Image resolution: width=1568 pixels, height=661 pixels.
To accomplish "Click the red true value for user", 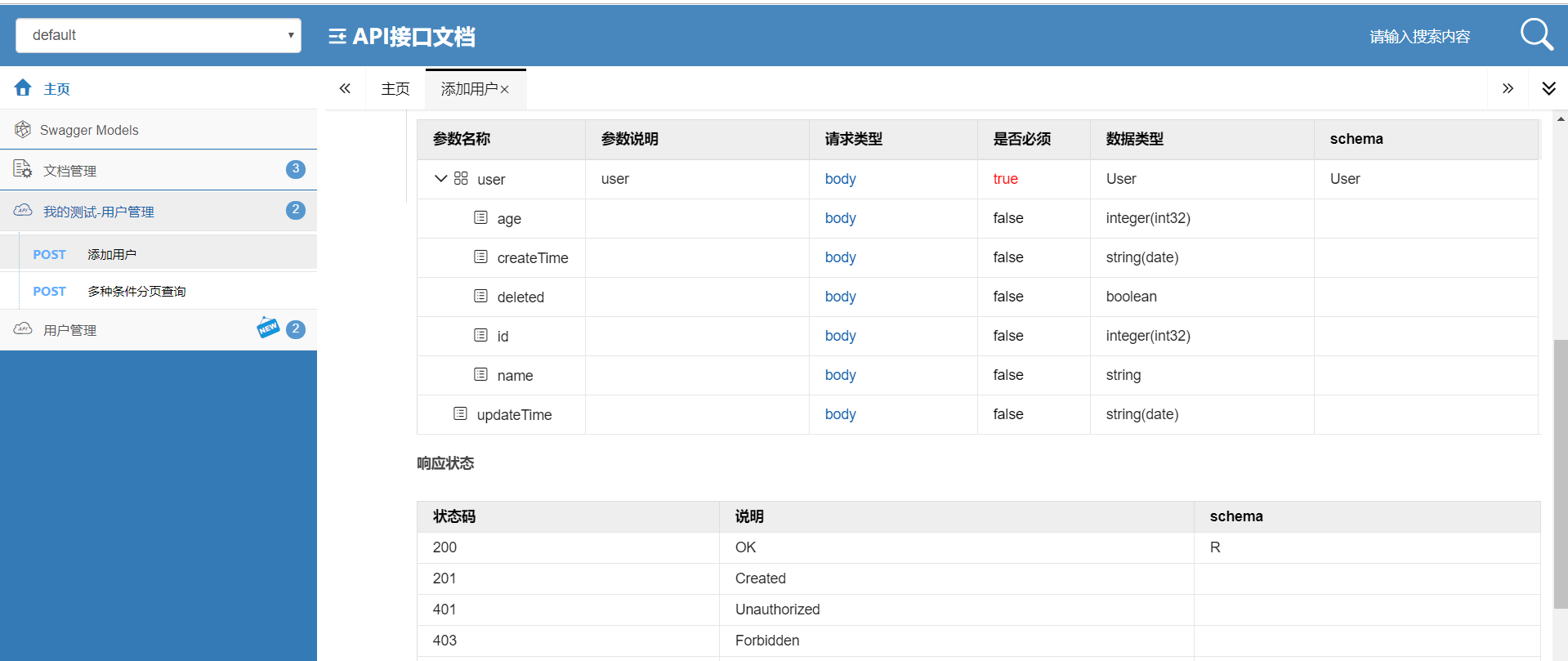I will [x=1005, y=179].
